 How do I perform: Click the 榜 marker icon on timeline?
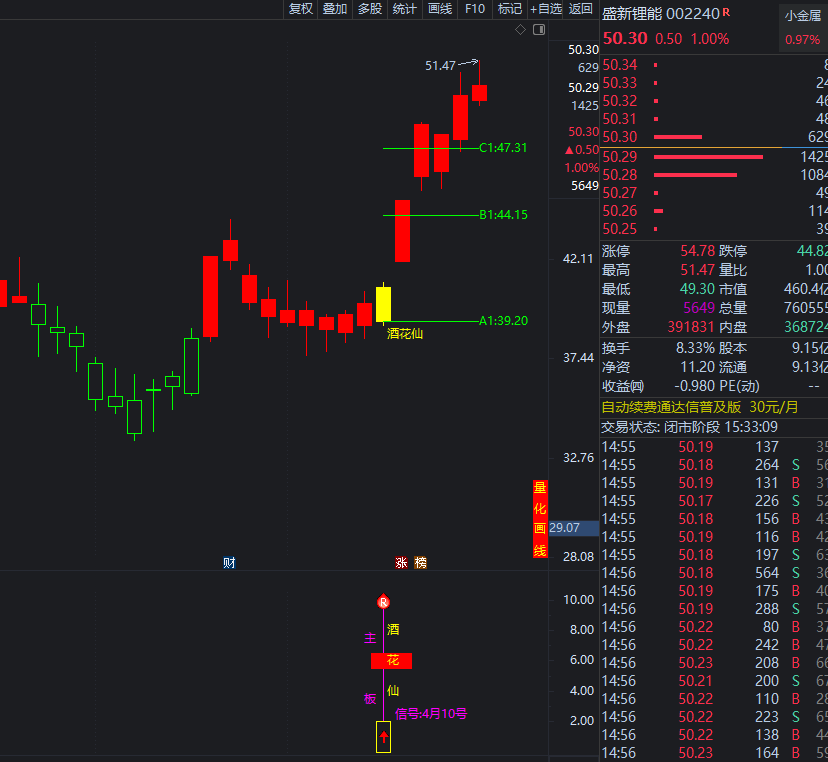(x=420, y=563)
